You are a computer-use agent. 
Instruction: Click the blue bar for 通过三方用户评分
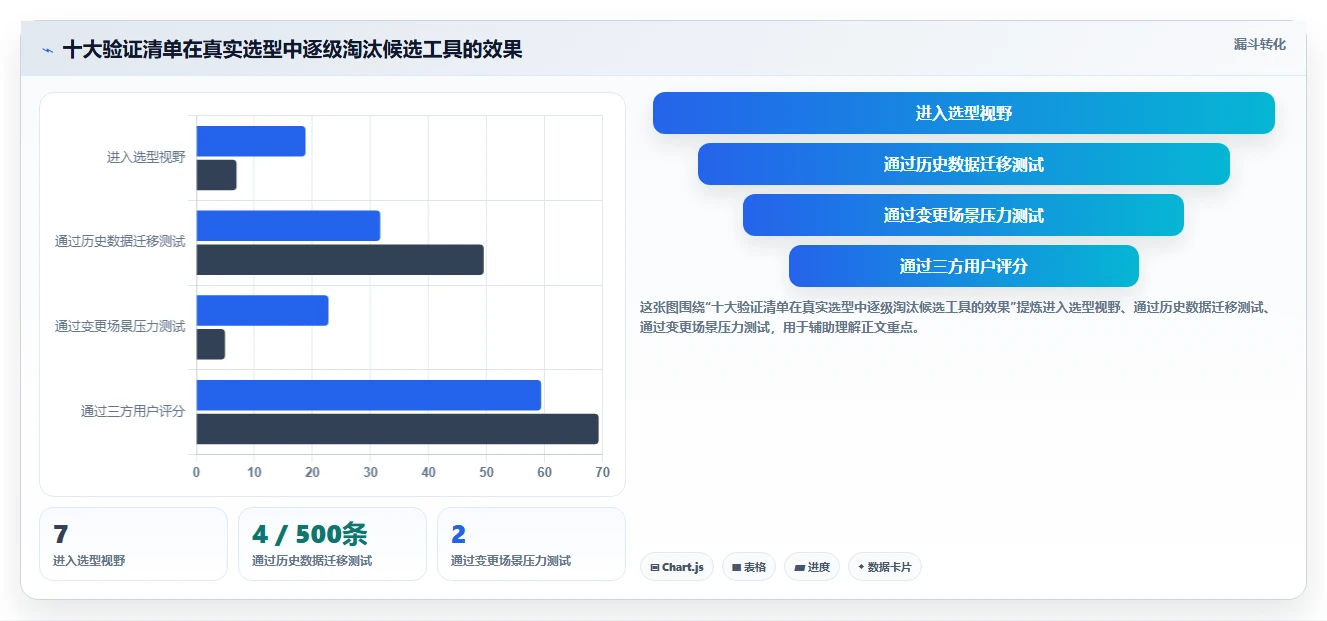click(x=369, y=395)
